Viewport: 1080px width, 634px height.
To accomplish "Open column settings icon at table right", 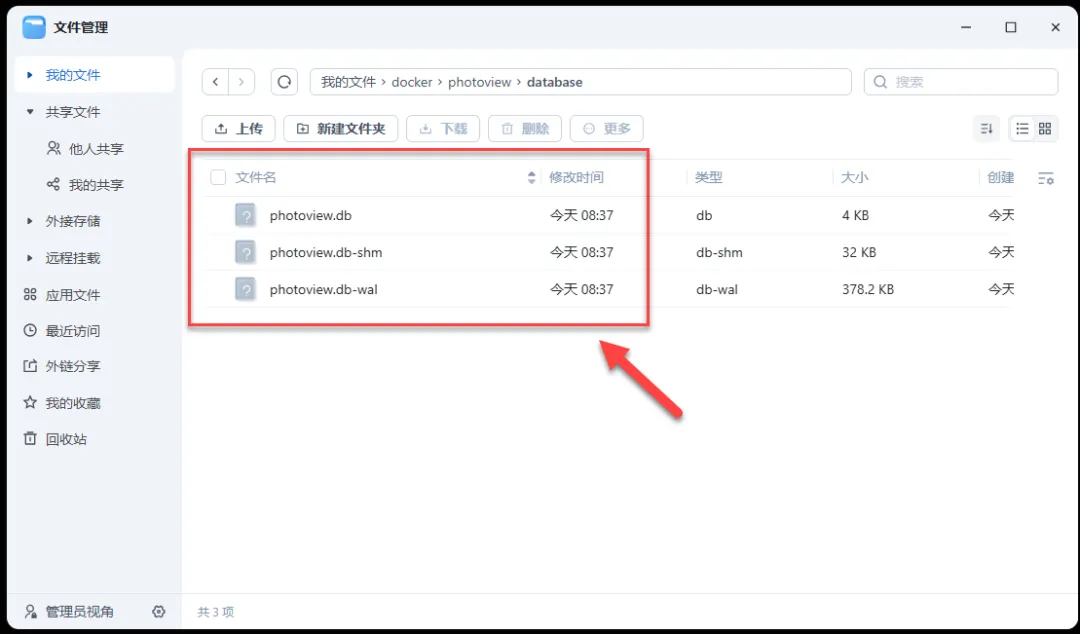I will coord(1046,178).
